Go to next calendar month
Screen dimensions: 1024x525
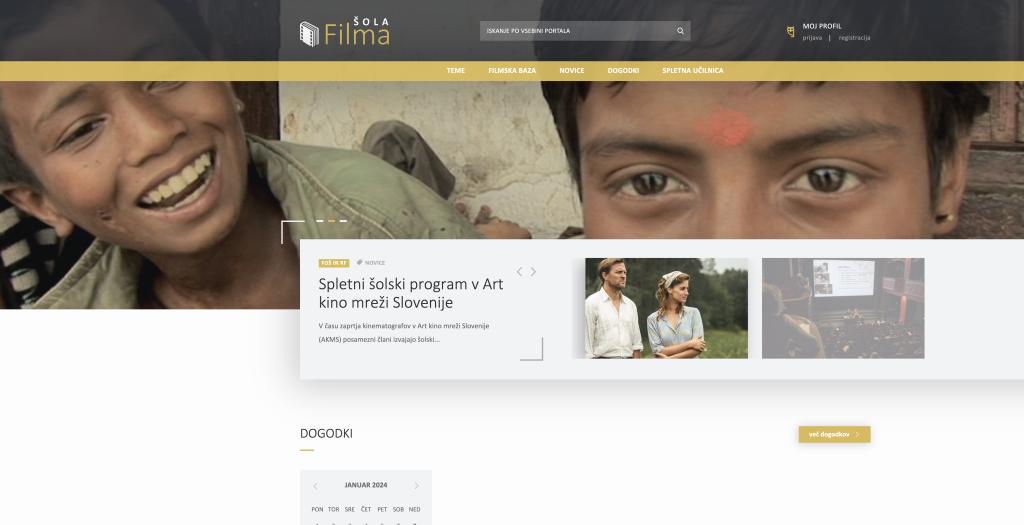pos(416,485)
